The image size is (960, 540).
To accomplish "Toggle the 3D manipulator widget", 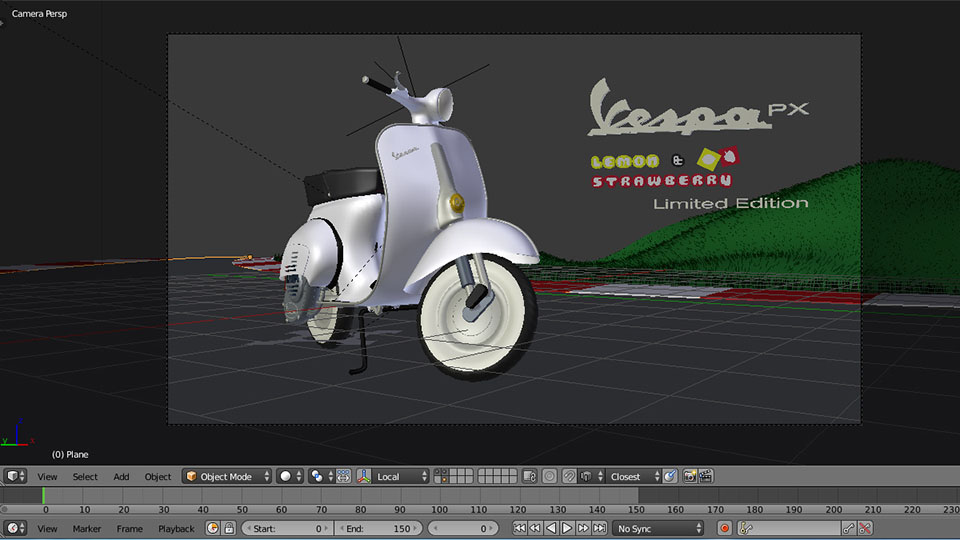I will tap(364, 476).
